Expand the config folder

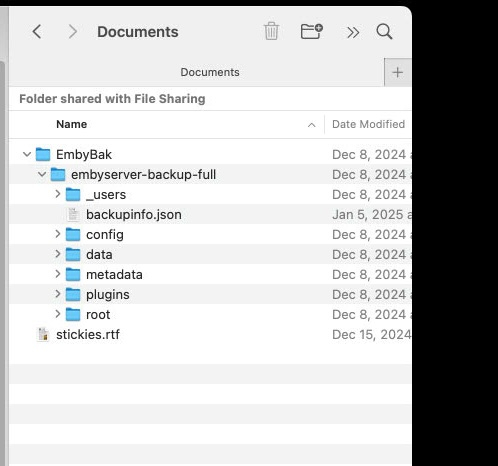(58, 234)
